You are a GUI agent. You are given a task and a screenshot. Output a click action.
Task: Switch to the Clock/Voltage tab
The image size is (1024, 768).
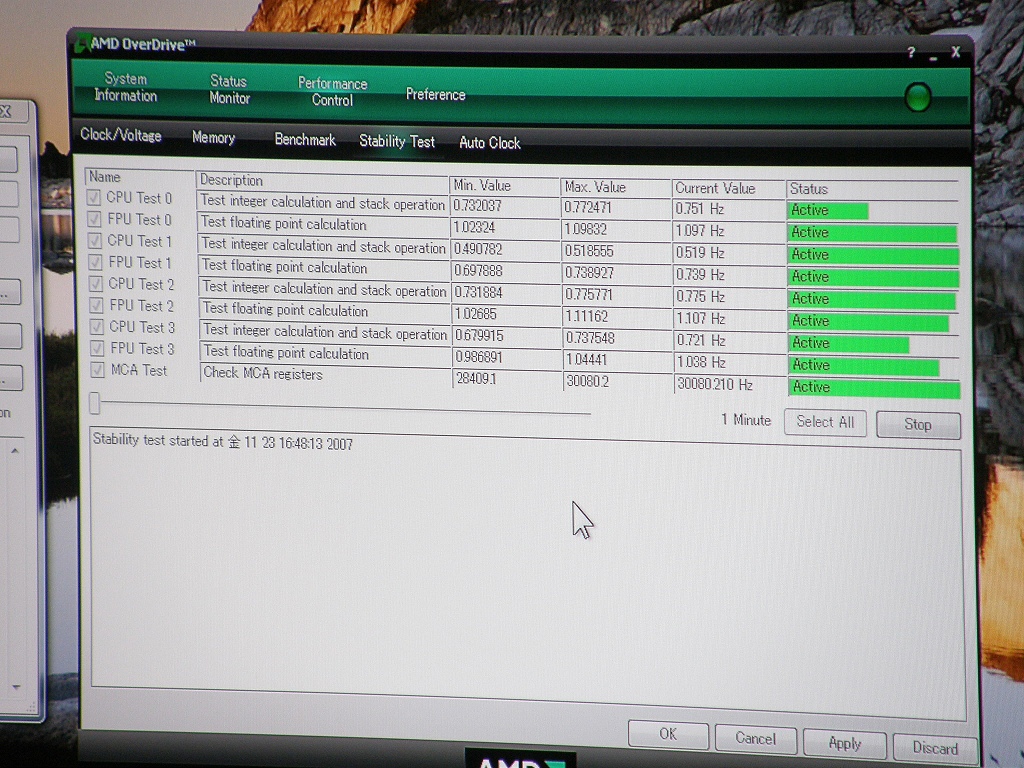point(121,135)
